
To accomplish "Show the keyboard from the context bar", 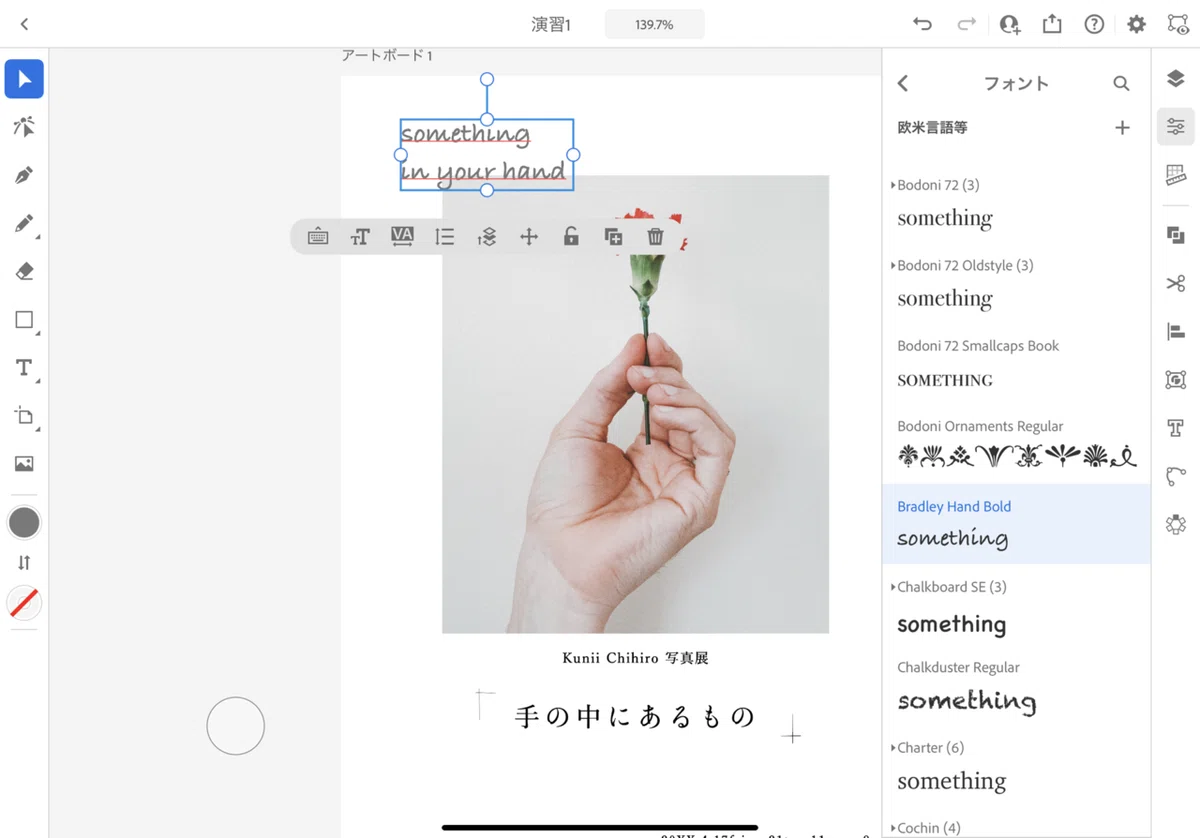I will tap(318, 237).
